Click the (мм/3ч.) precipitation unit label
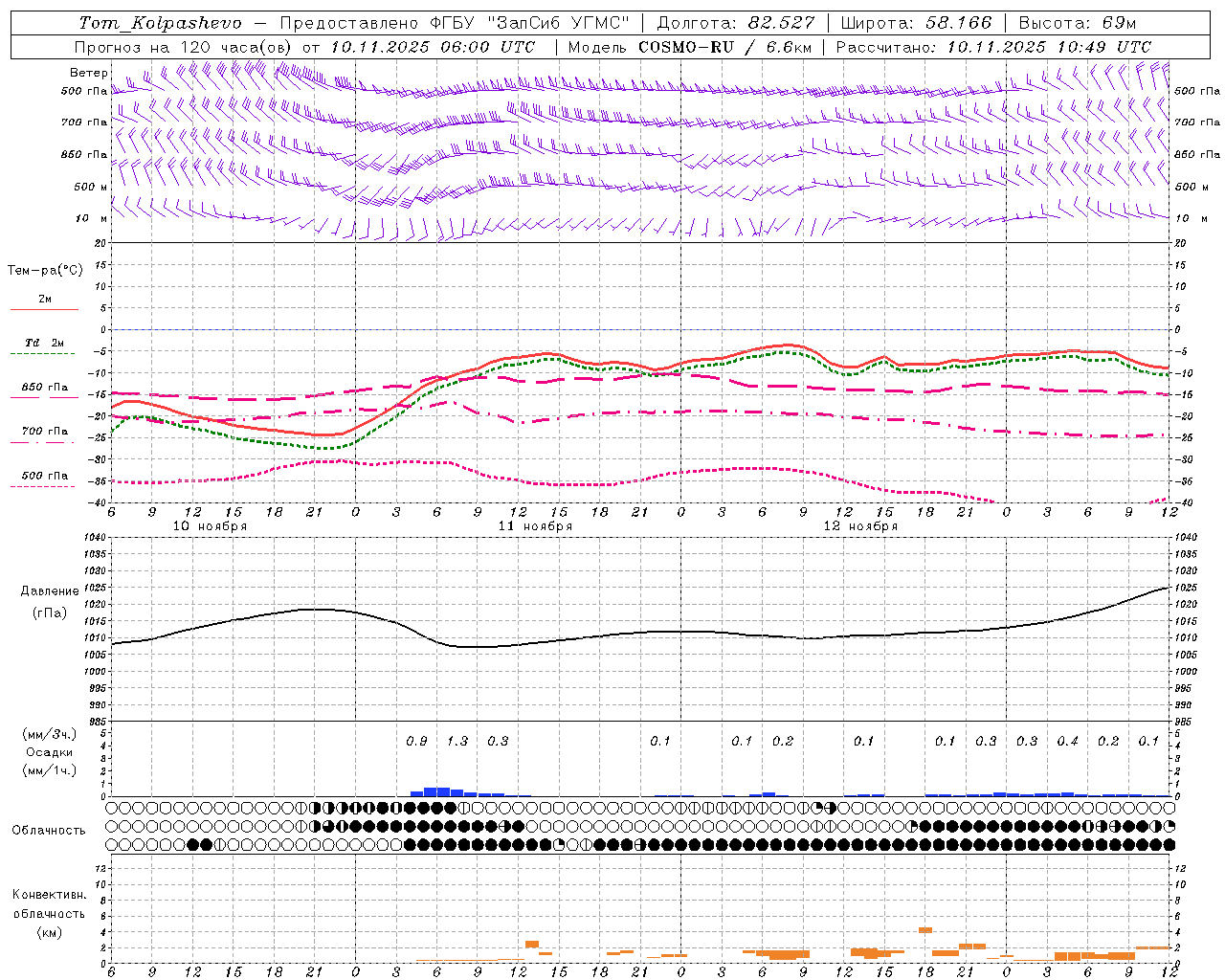The height and width of the screenshot is (980, 1225). pos(50,734)
